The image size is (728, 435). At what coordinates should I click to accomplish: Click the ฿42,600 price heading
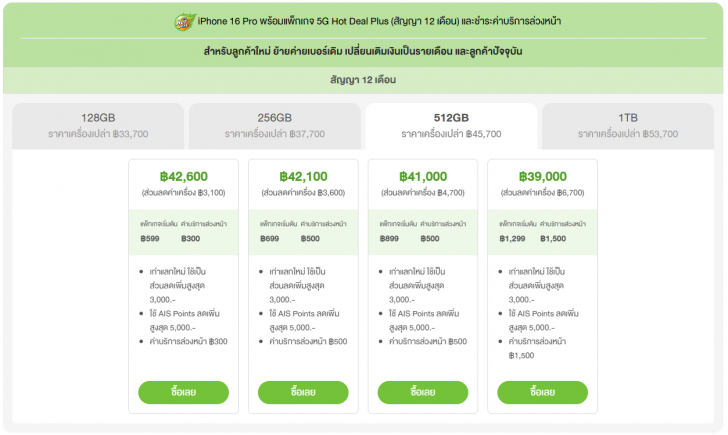(x=184, y=176)
